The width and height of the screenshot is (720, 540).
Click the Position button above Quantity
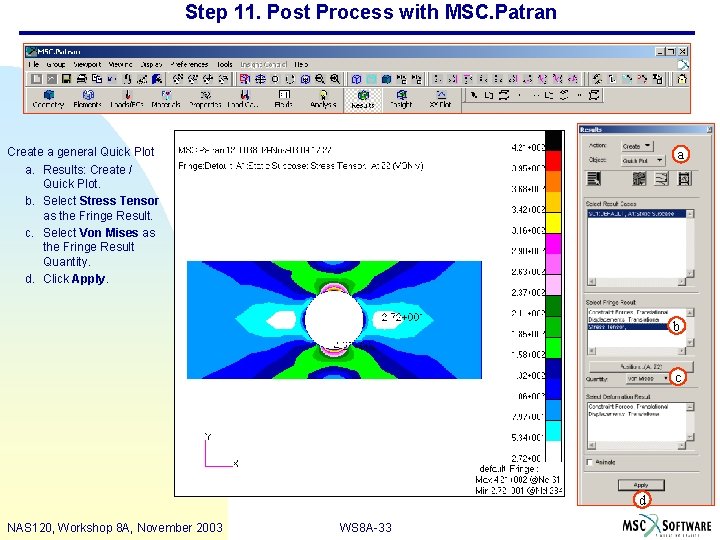coord(641,366)
